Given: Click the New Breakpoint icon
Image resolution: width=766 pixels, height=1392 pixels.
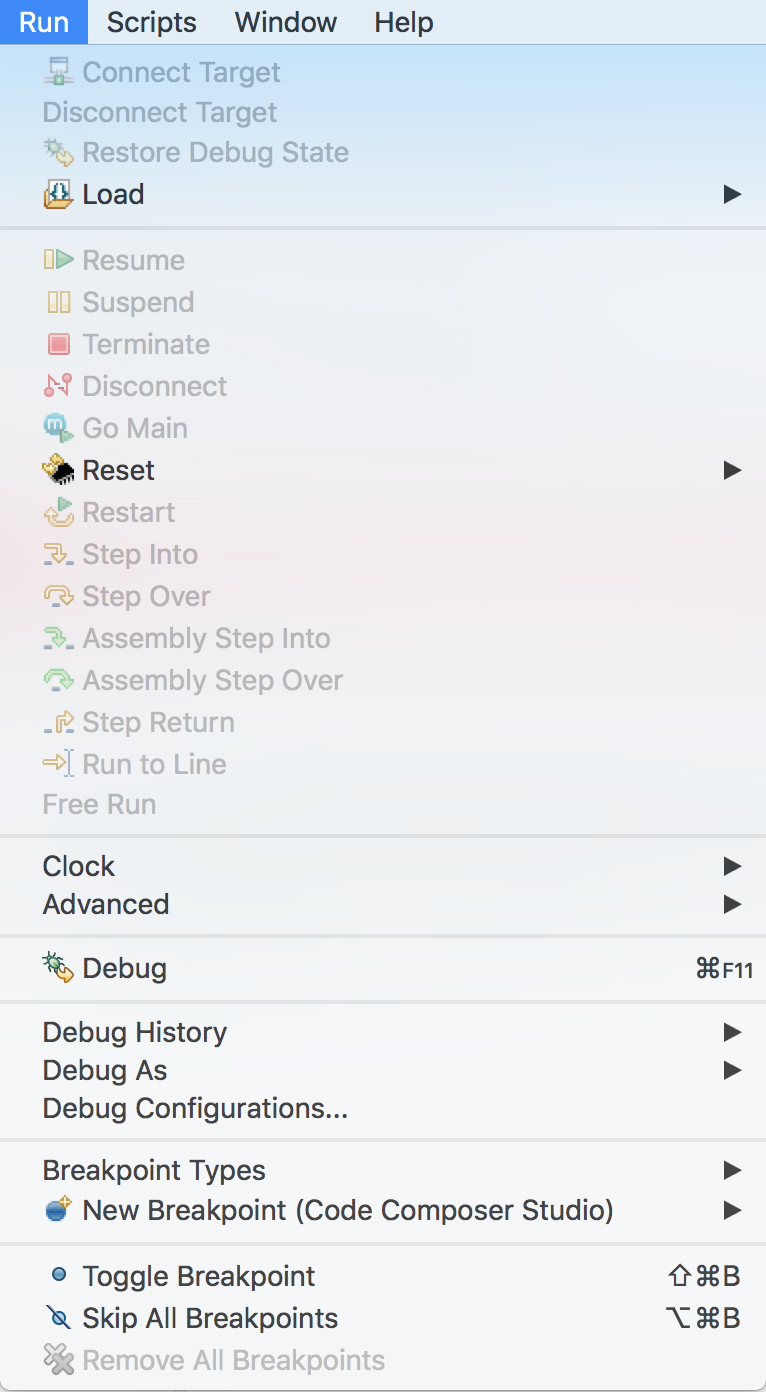Looking at the screenshot, I should [58, 1210].
